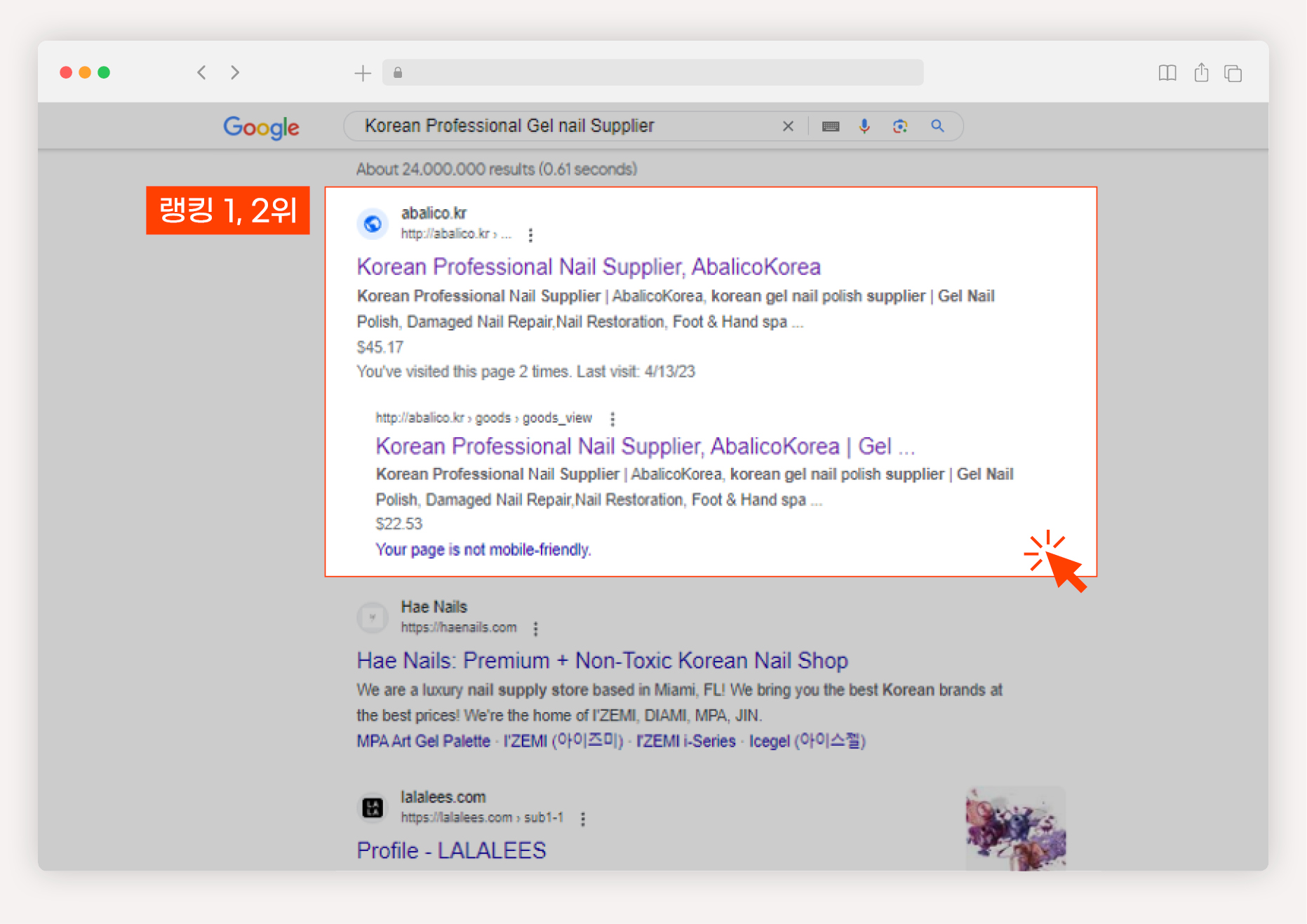Screen dimensions: 1307x924
Task: Open the Profile - LALALEES result link
Action: (451, 850)
